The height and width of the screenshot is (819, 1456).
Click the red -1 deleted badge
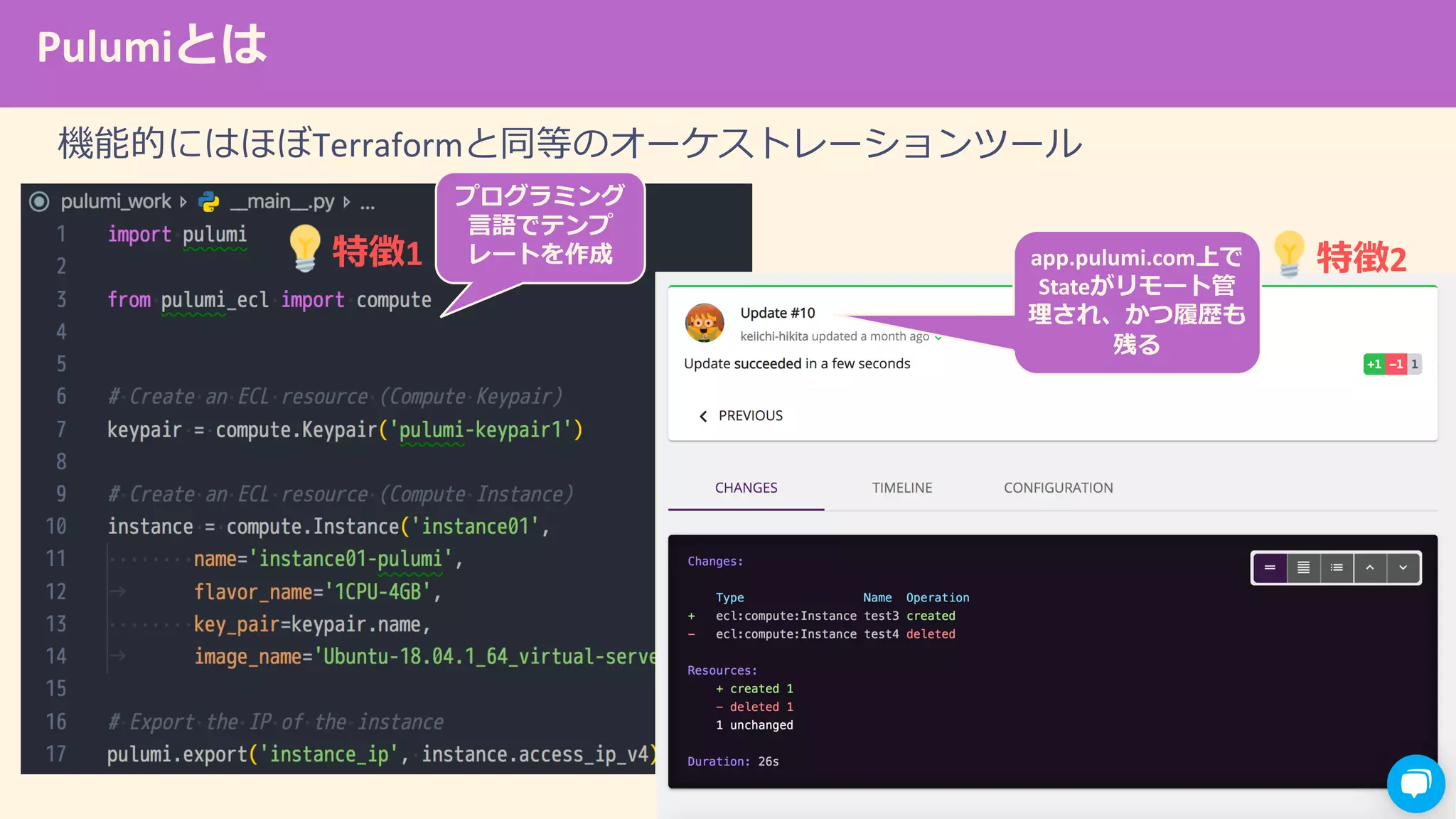click(x=1396, y=364)
